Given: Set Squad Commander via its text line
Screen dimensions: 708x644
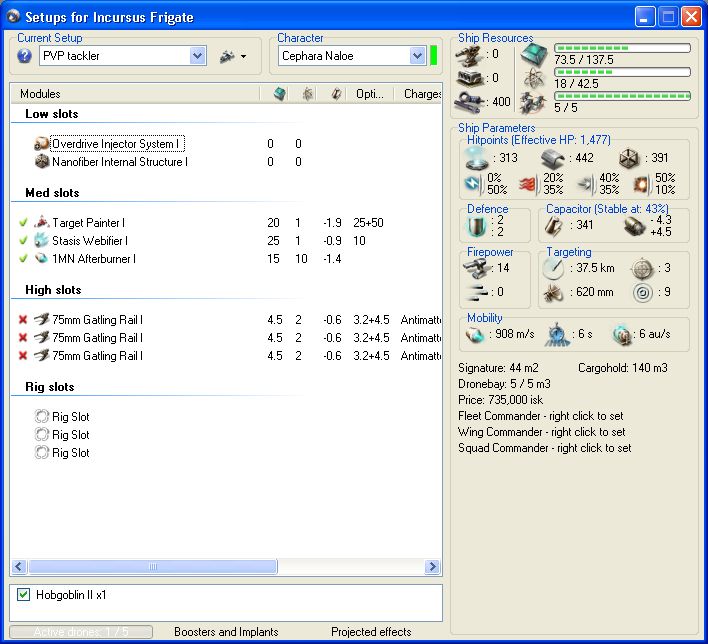Looking at the screenshot, I should (545, 448).
